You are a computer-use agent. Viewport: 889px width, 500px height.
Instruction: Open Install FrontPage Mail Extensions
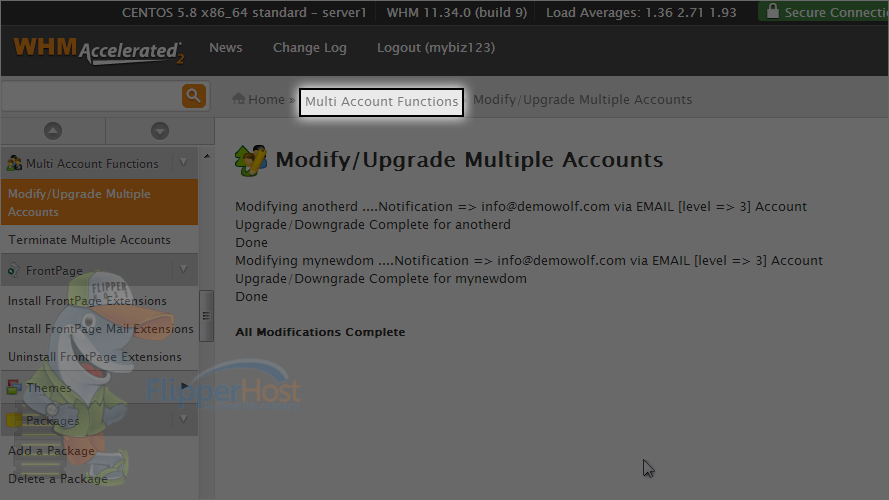point(100,329)
